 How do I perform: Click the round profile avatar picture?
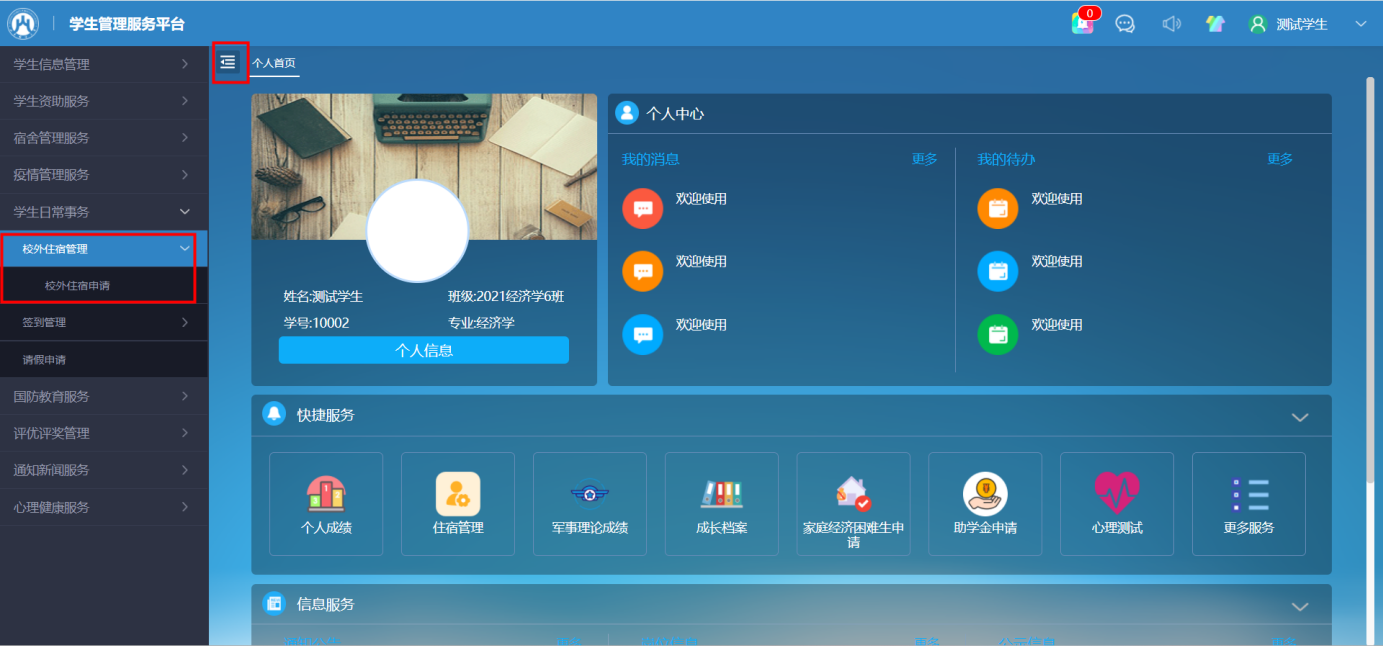(x=417, y=231)
